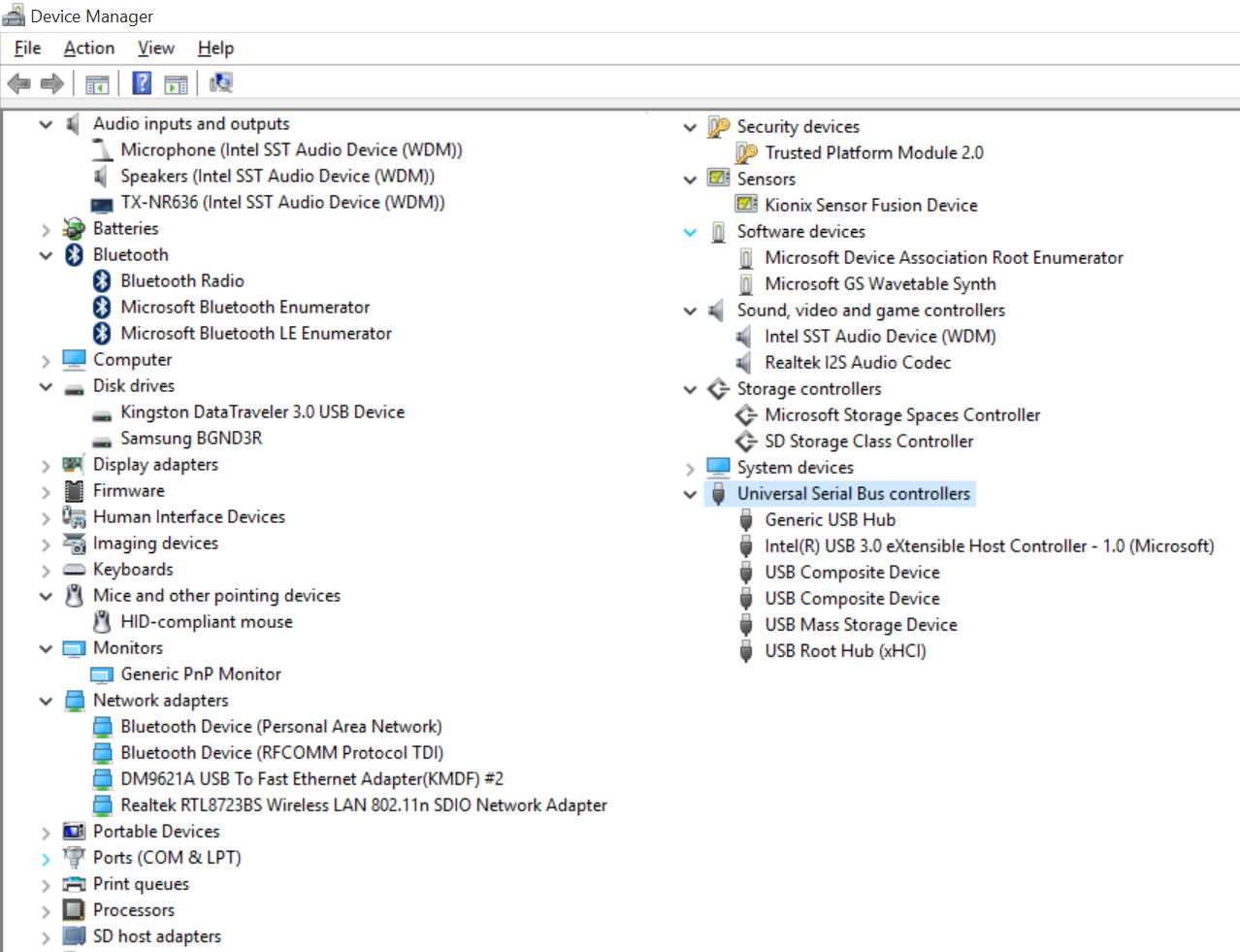Click the Bluetooth Radio device icon
1240x952 pixels.
[102, 280]
